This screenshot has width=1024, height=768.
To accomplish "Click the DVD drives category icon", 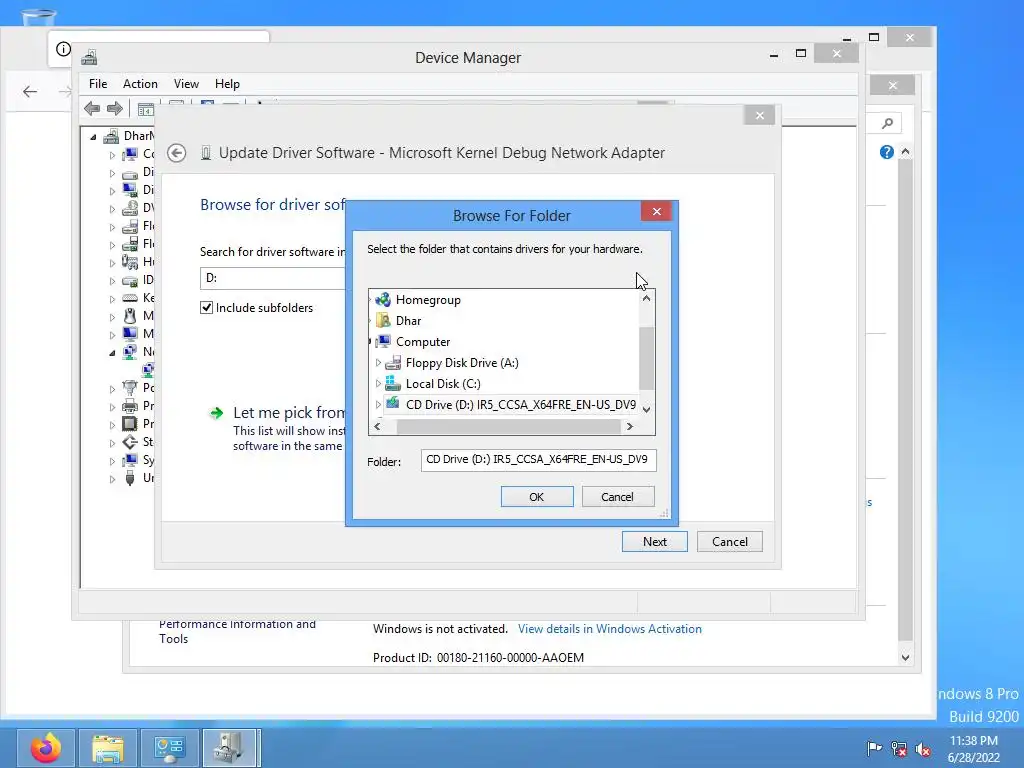I will pos(130,208).
